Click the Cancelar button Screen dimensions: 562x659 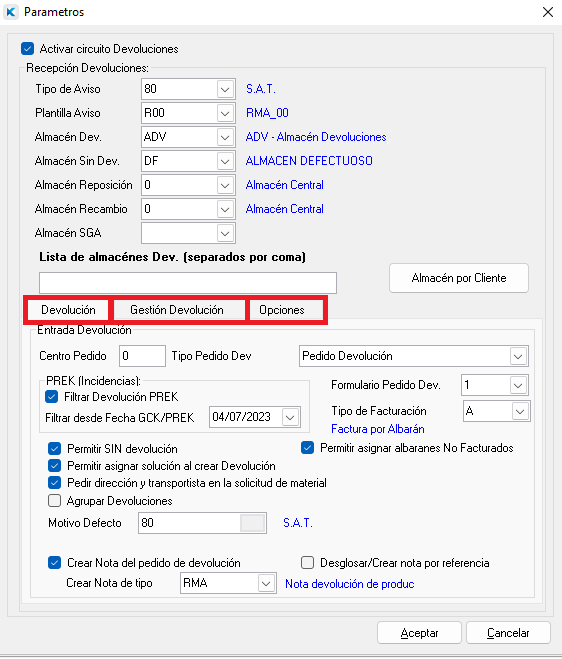508,633
